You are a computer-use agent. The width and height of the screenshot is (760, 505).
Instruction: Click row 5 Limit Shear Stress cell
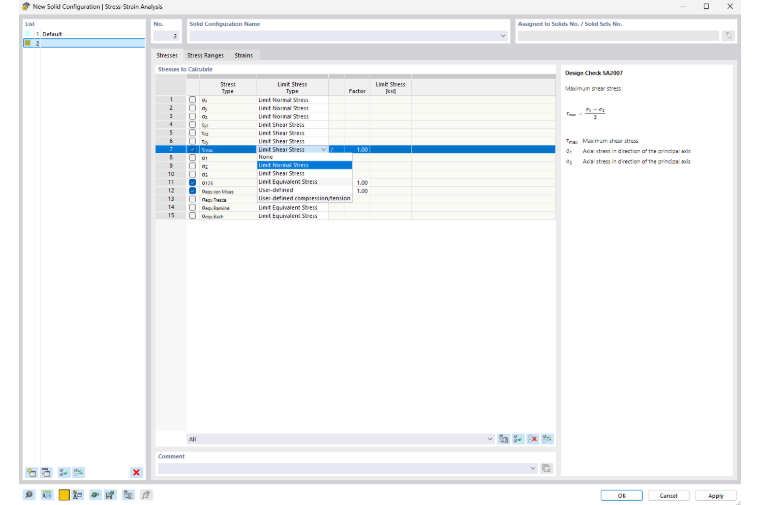click(292, 133)
